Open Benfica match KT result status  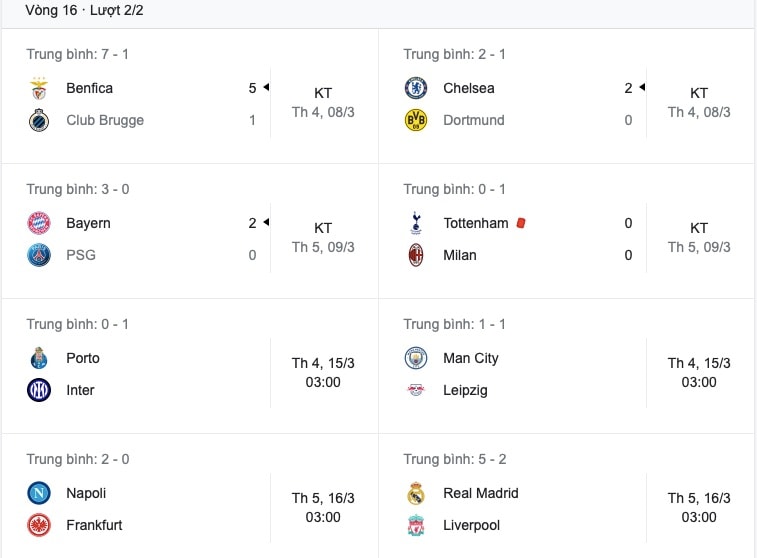(323, 93)
